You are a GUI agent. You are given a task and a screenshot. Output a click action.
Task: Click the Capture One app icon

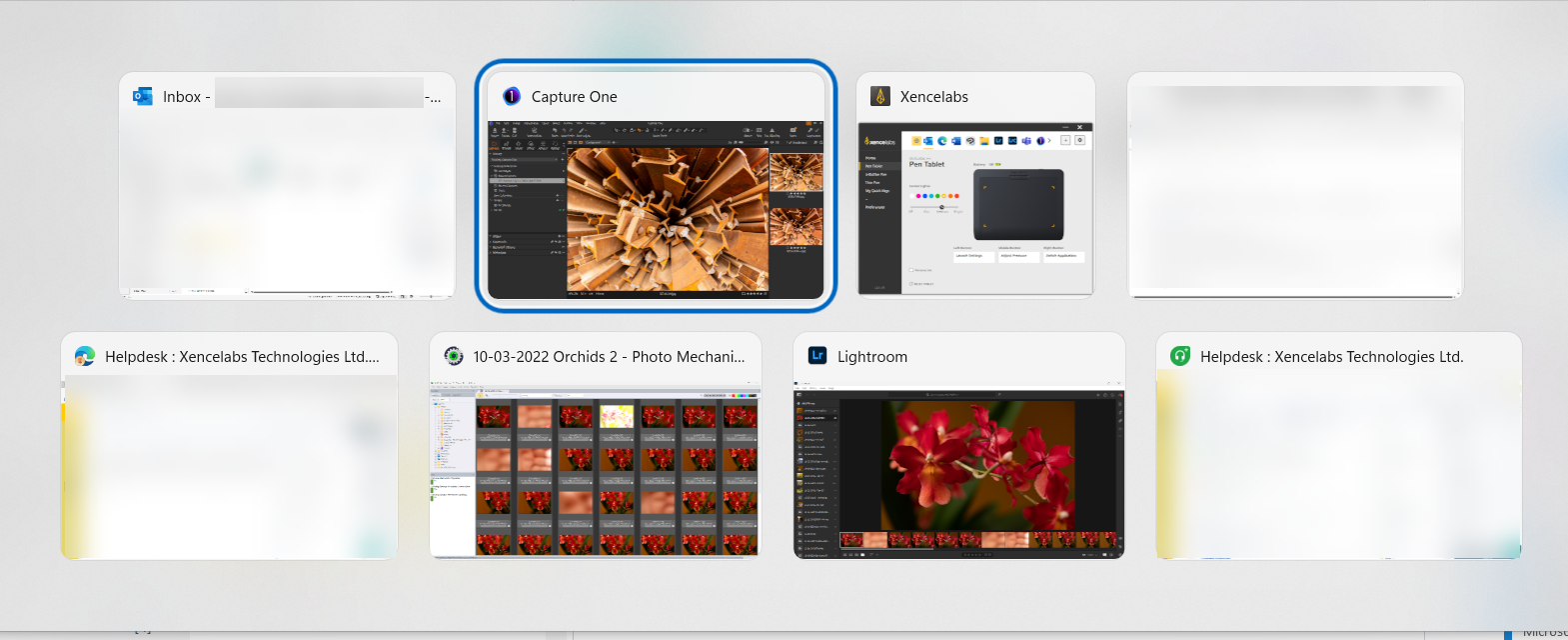(512, 96)
